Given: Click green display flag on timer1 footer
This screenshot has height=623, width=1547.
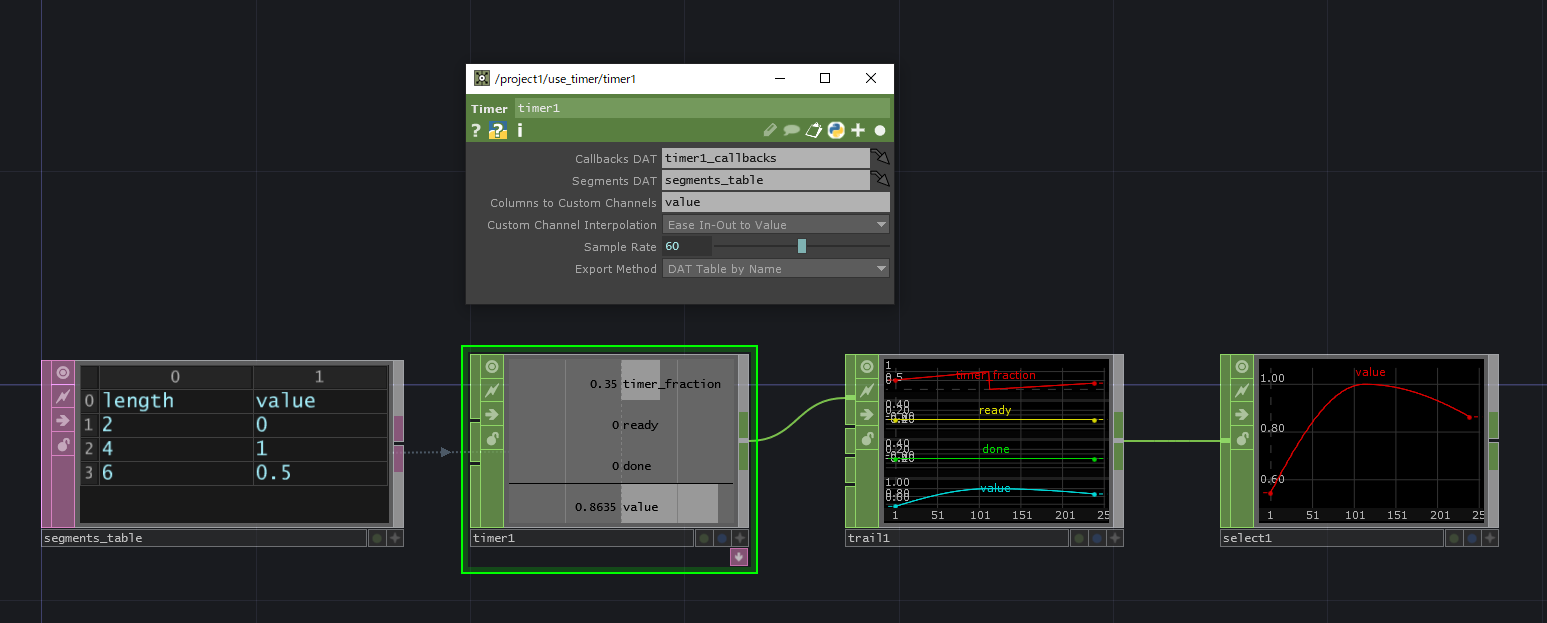Looking at the screenshot, I should (704, 538).
